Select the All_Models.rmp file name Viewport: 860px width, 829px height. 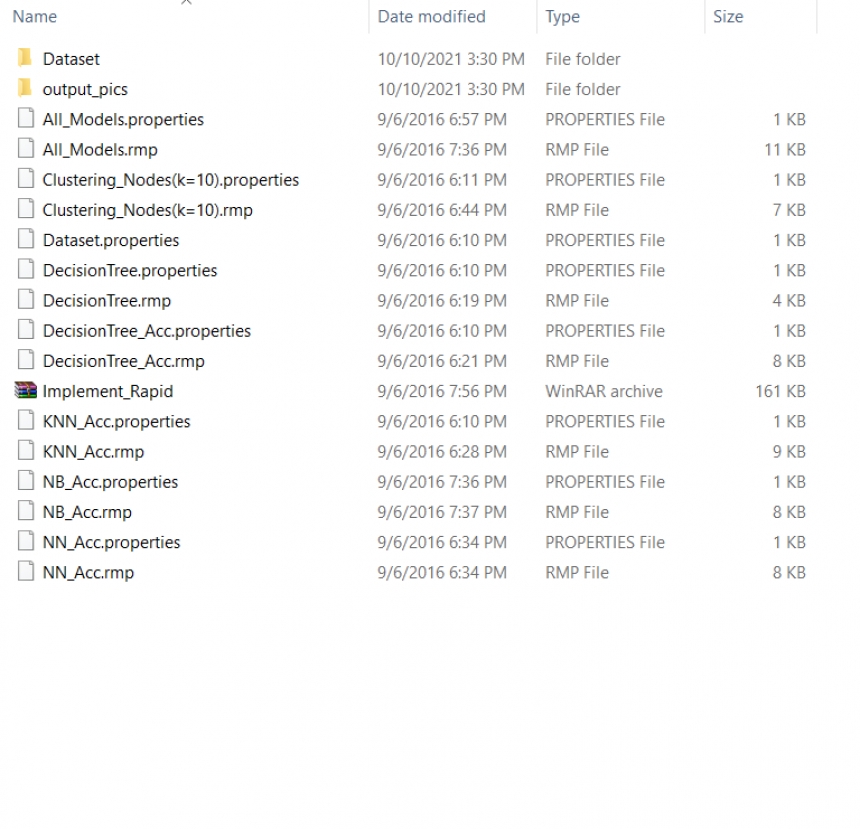coord(100,150)
